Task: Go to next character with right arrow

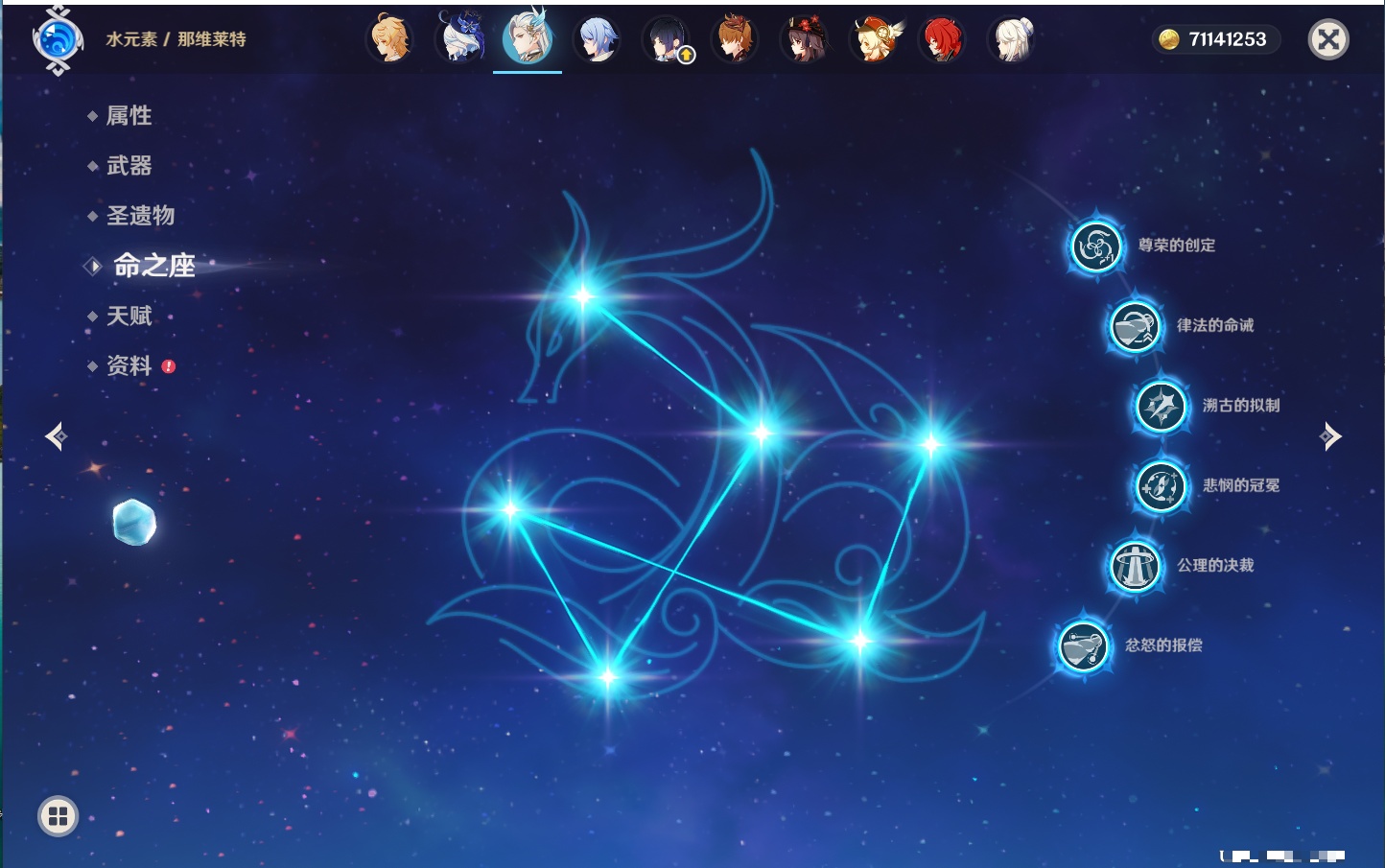Action: click(1330, 436)
